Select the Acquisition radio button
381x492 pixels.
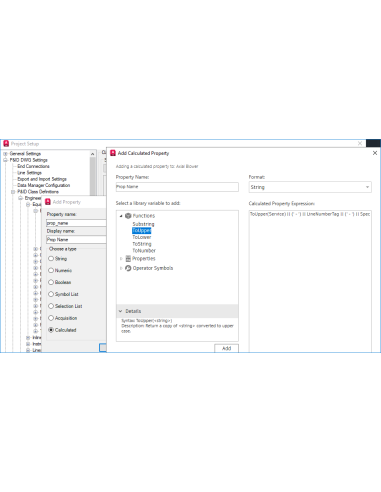point(51,318)
